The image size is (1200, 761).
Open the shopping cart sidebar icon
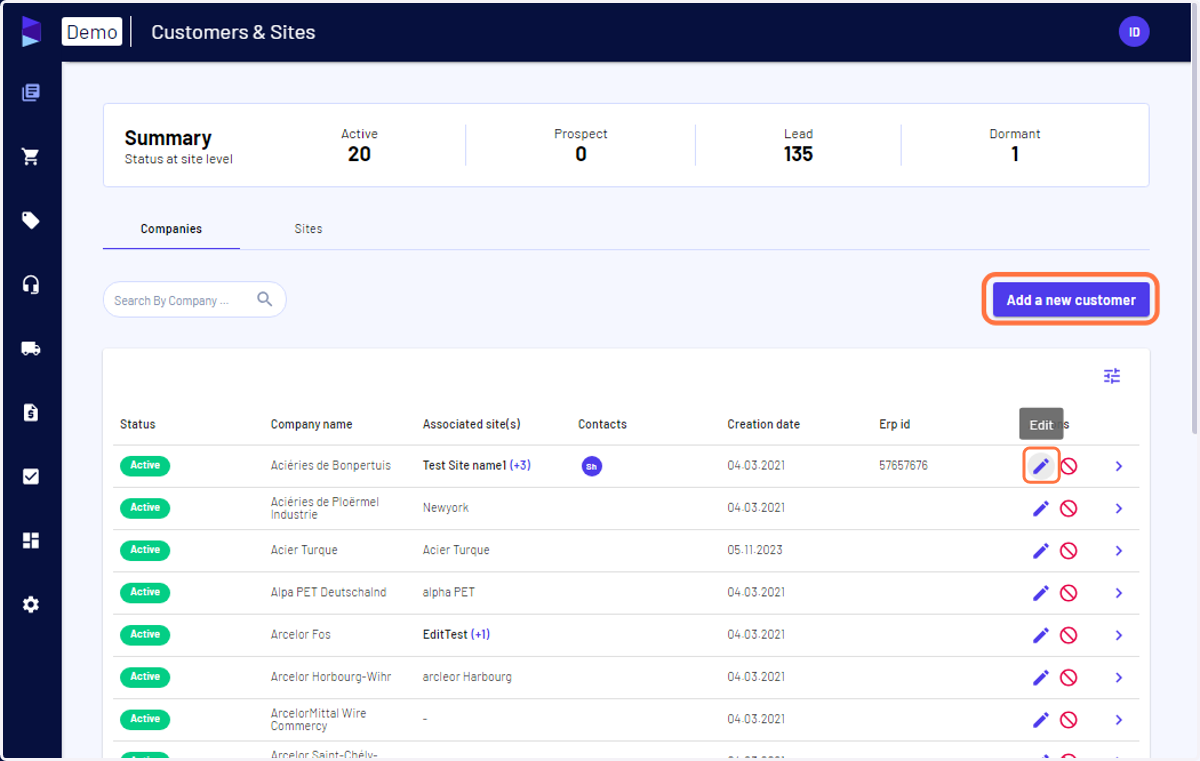click(x=31, y=157)
